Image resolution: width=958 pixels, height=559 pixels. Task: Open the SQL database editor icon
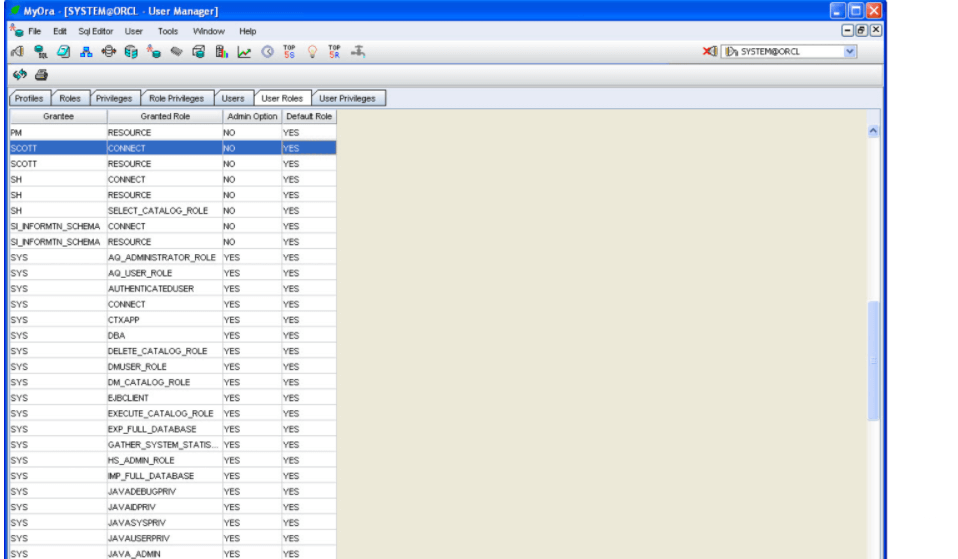click(40, 52)
